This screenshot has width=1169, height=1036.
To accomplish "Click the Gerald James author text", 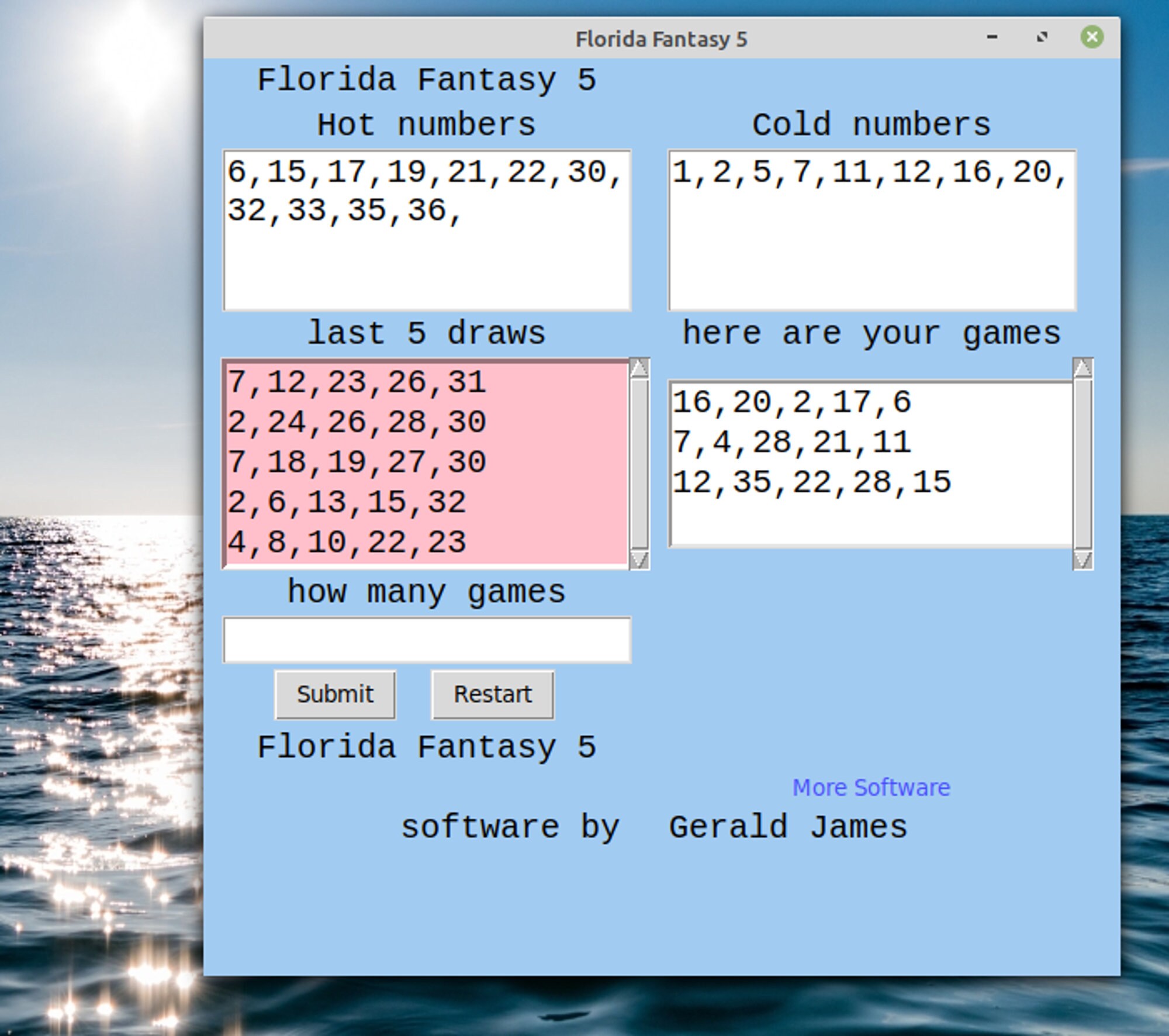I will pos(788,827).
